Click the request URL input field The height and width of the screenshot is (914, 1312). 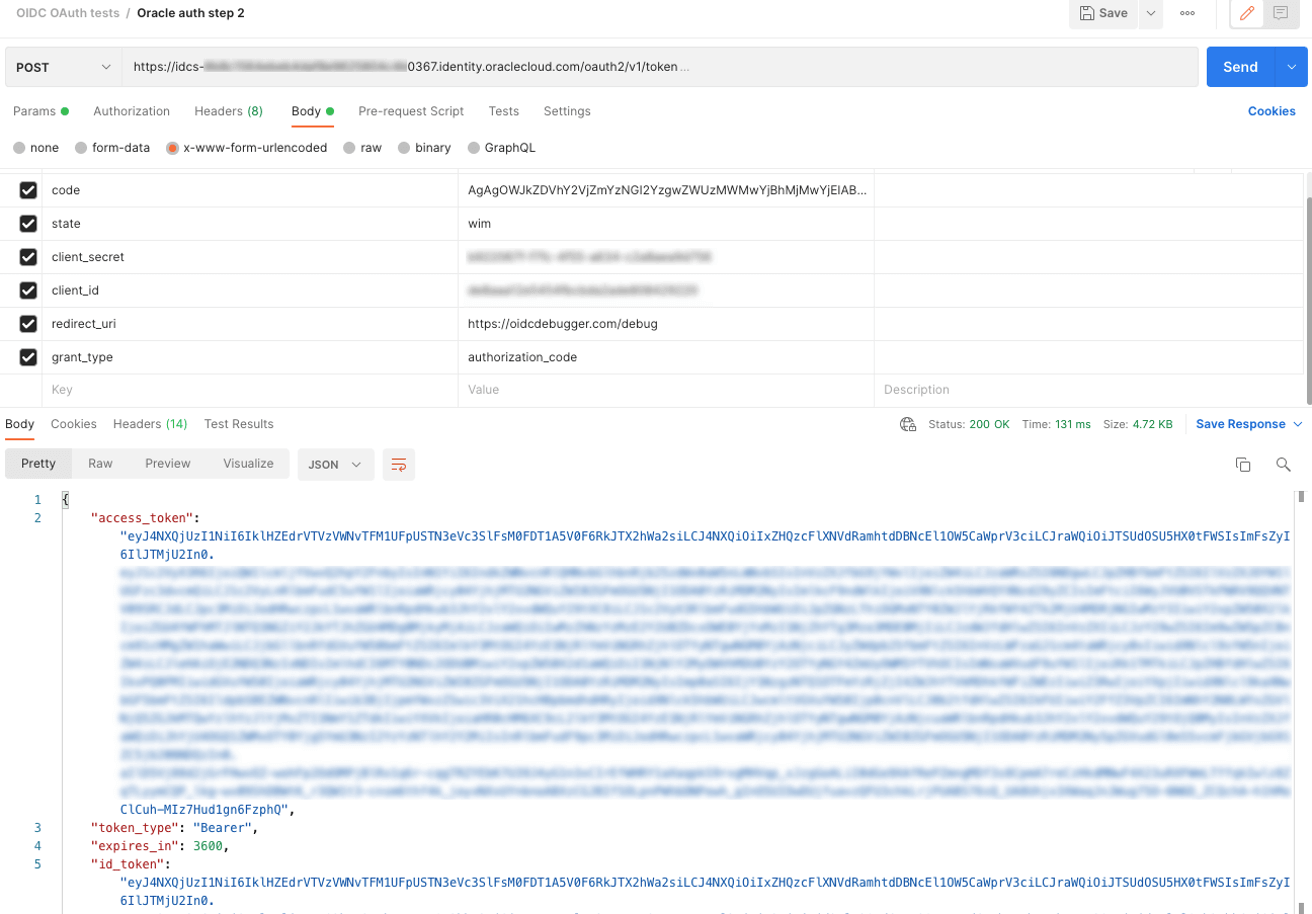[x=660, y=67]
